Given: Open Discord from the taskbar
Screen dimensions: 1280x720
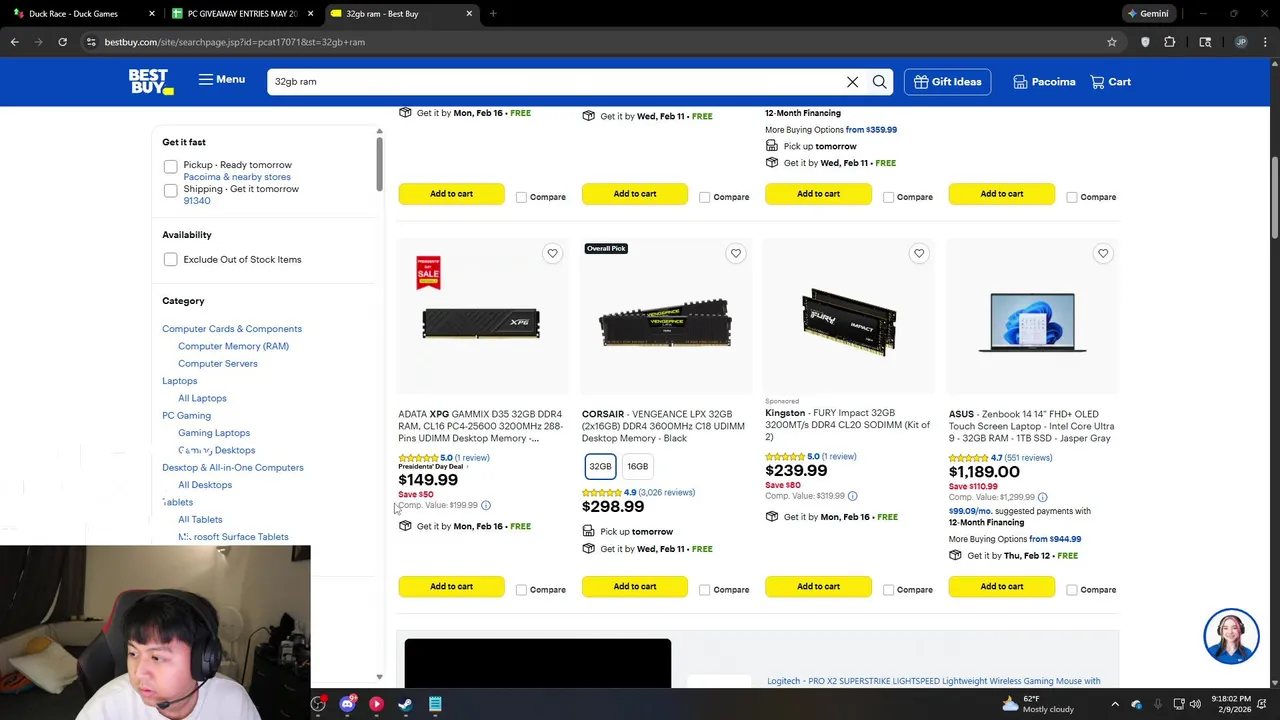Looking at the screenshot, I should 347,704.
